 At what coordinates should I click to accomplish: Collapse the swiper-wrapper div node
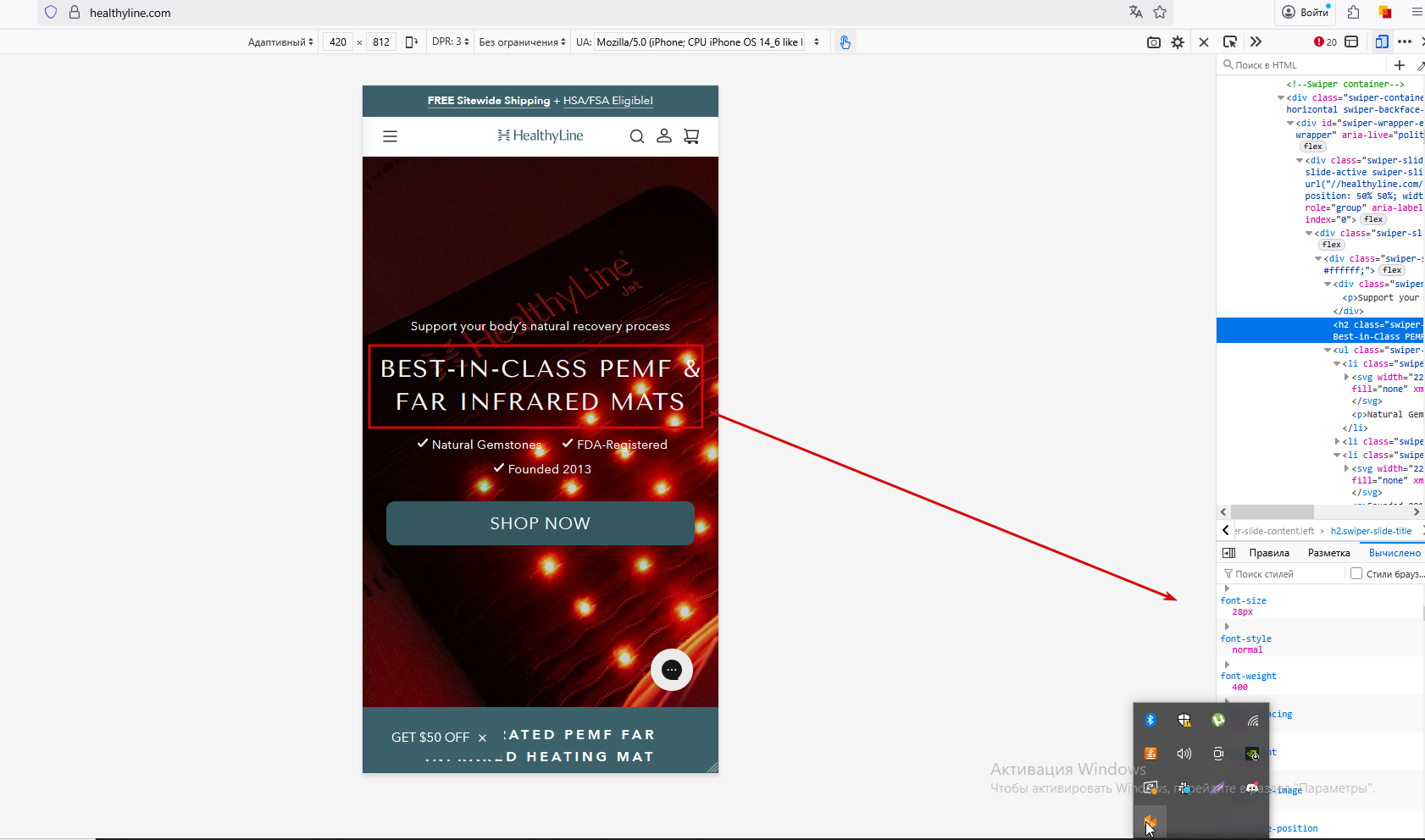pyautogui.click(x=1290, y=124)
